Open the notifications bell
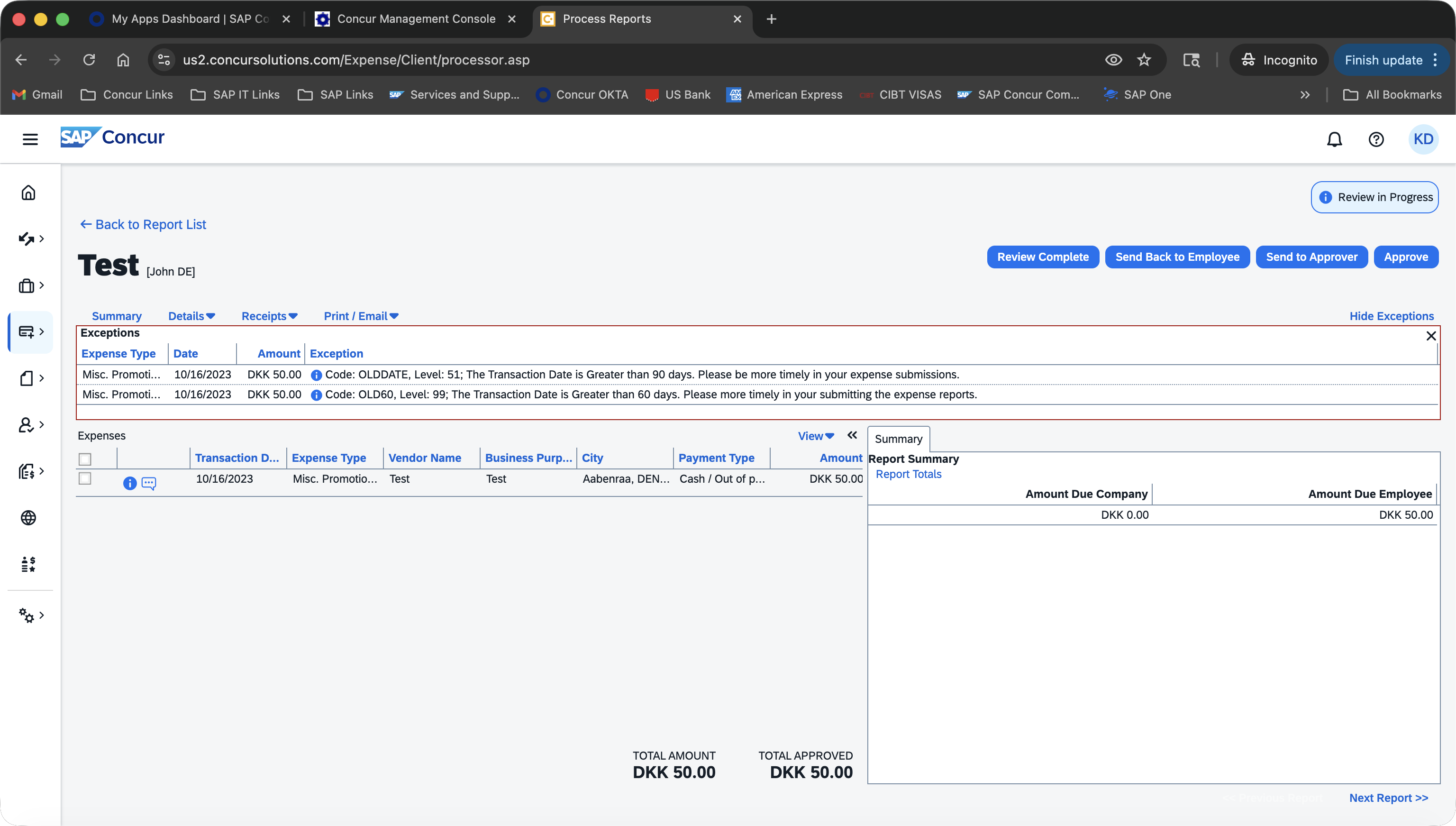This screenshot has height=826, width=1456. tap(1334, 139)
